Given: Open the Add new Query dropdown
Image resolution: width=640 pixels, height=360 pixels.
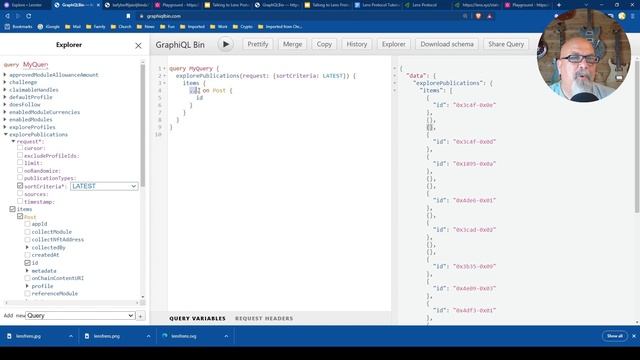Looking at the screenshot, I should pos(80,316).
